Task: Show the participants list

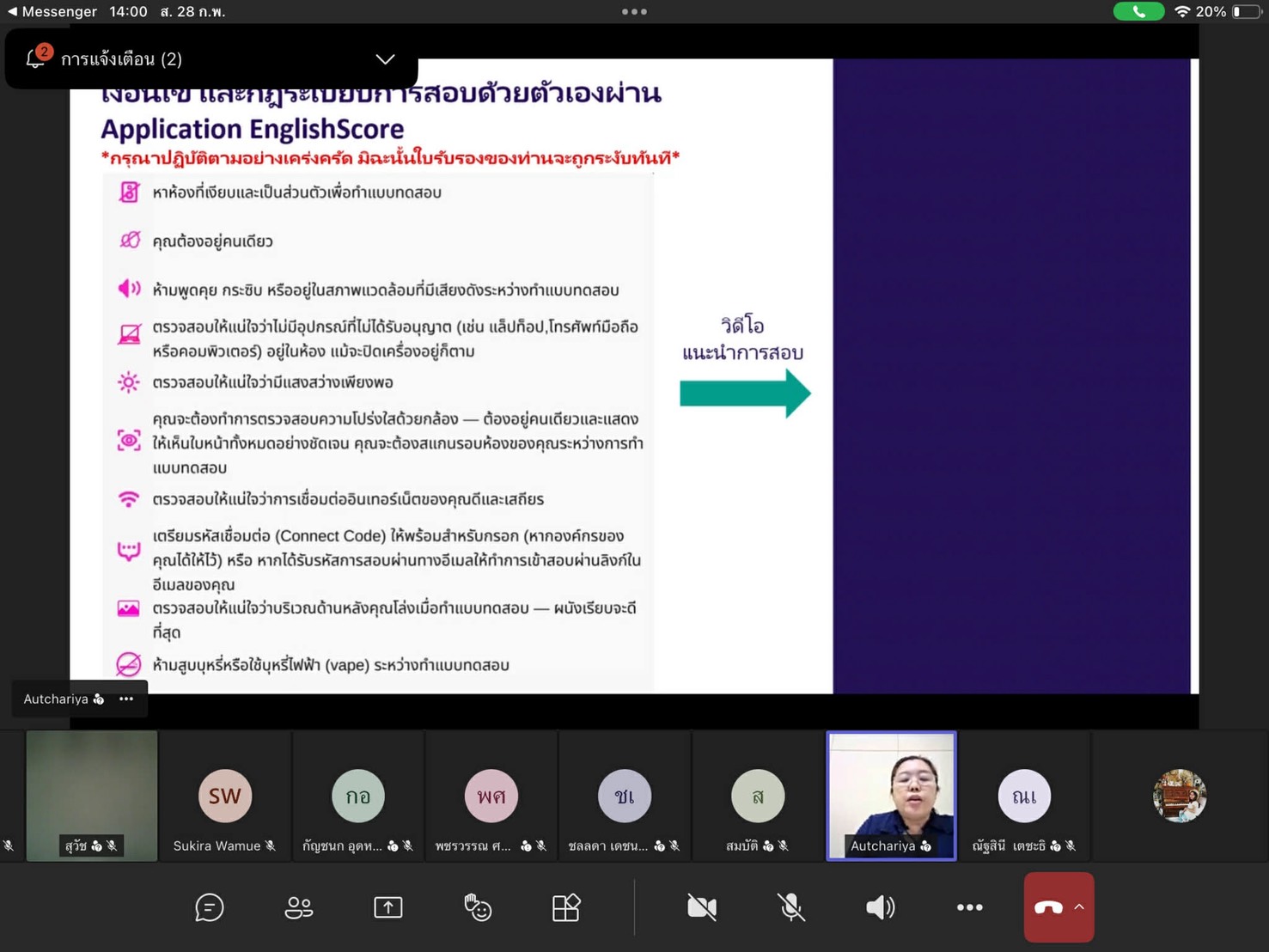Action: (298, 907)
